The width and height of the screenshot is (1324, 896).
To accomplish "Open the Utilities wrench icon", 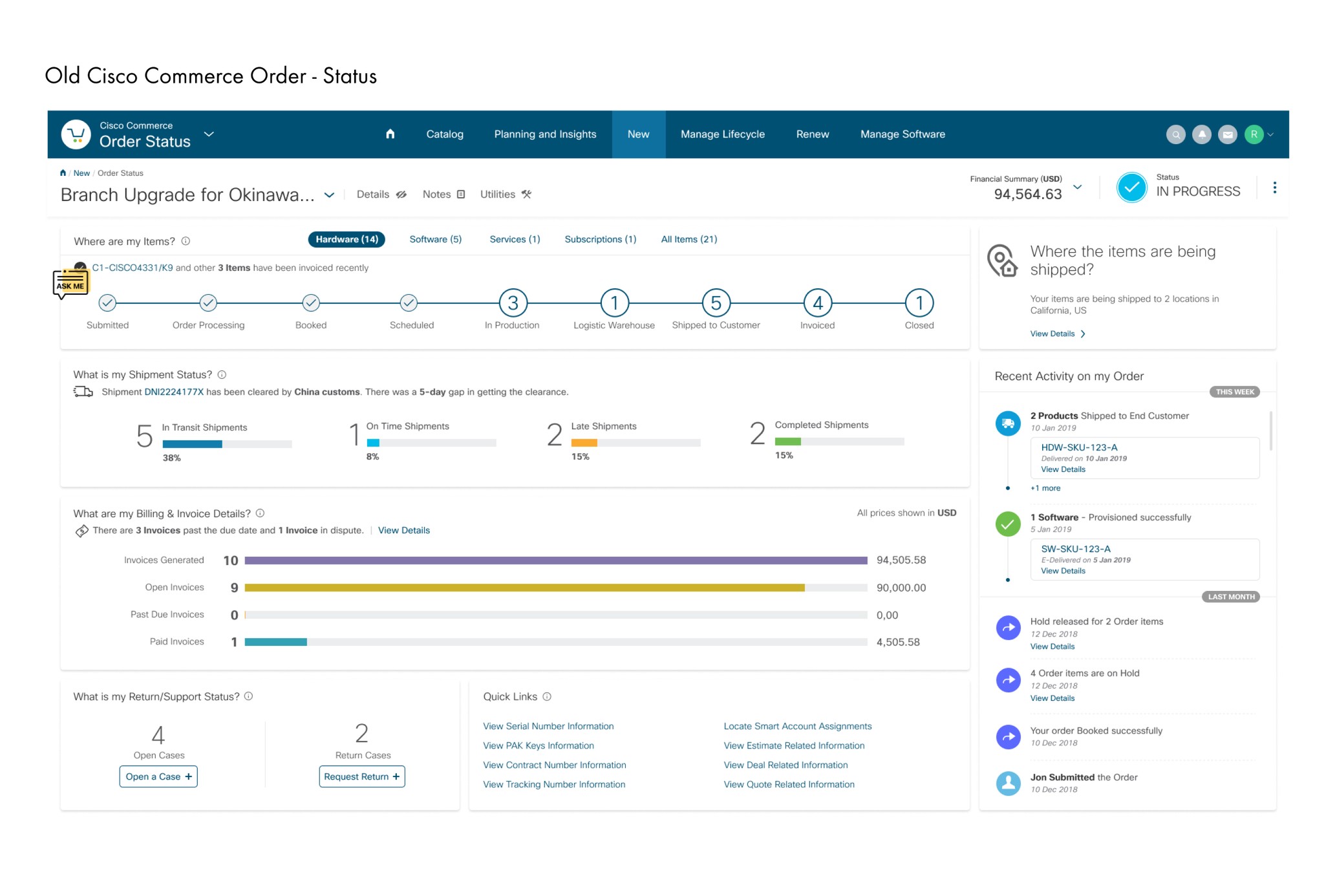I will [x=526, y=194].
